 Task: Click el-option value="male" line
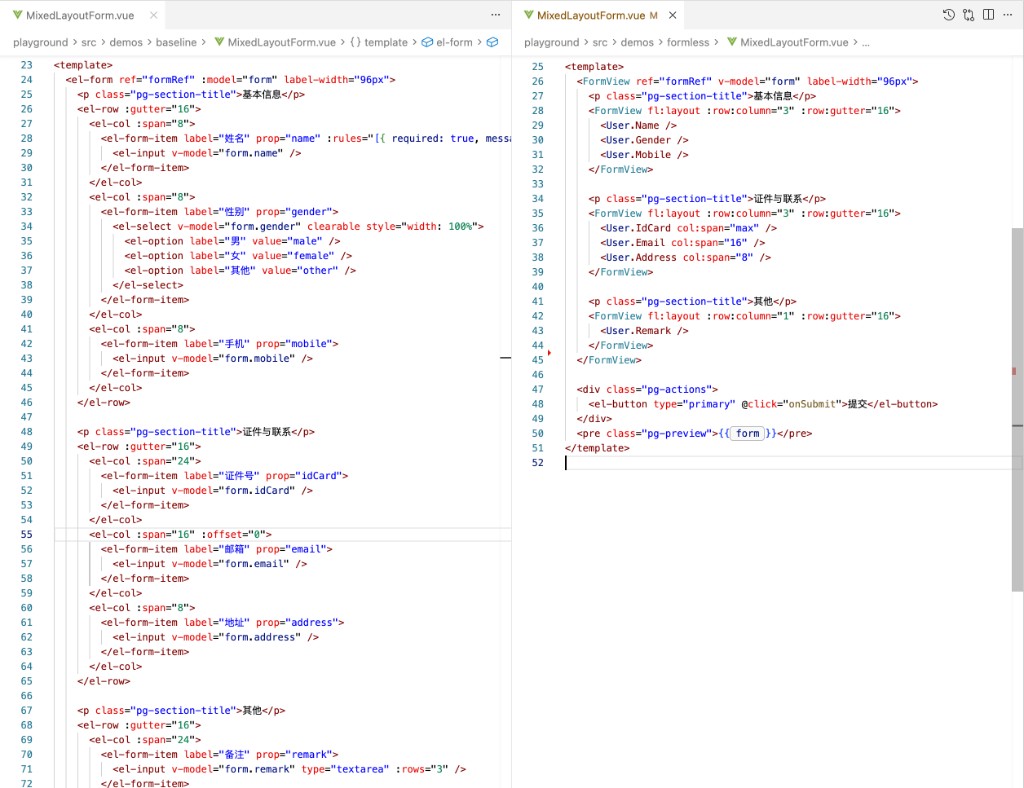click(x=232, y=241)
